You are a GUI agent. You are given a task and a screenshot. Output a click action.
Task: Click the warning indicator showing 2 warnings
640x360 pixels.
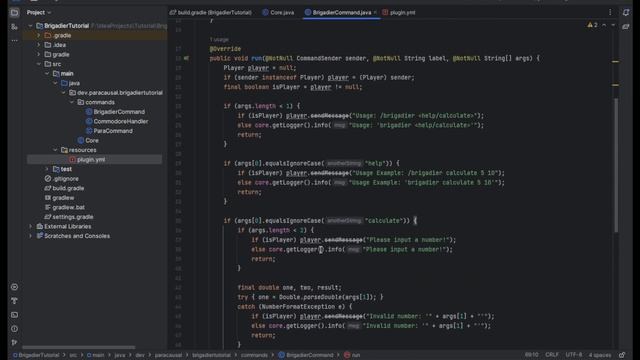[592, 25]
